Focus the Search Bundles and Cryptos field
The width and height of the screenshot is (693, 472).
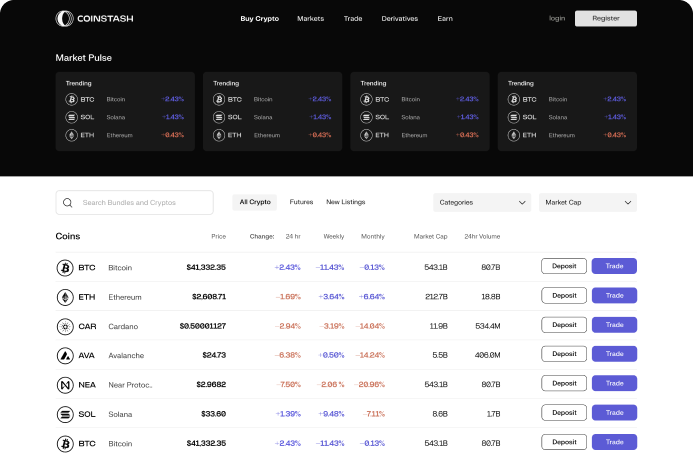click(134, 202)
